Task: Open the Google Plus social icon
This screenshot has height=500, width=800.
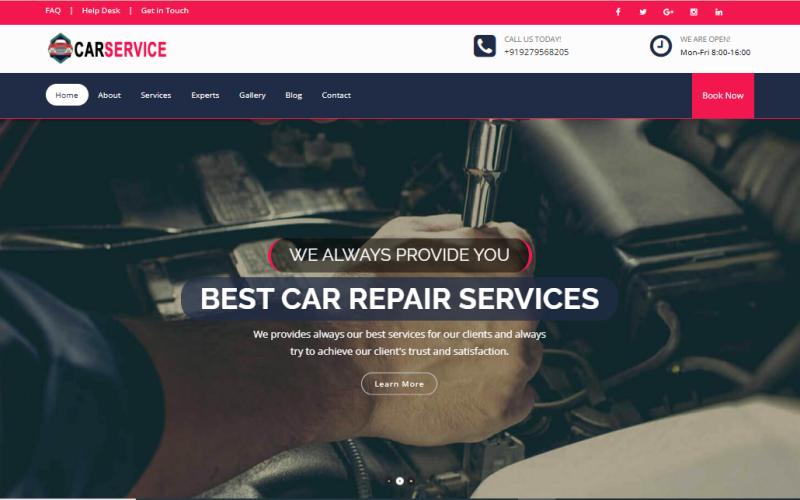Action: 668,12
